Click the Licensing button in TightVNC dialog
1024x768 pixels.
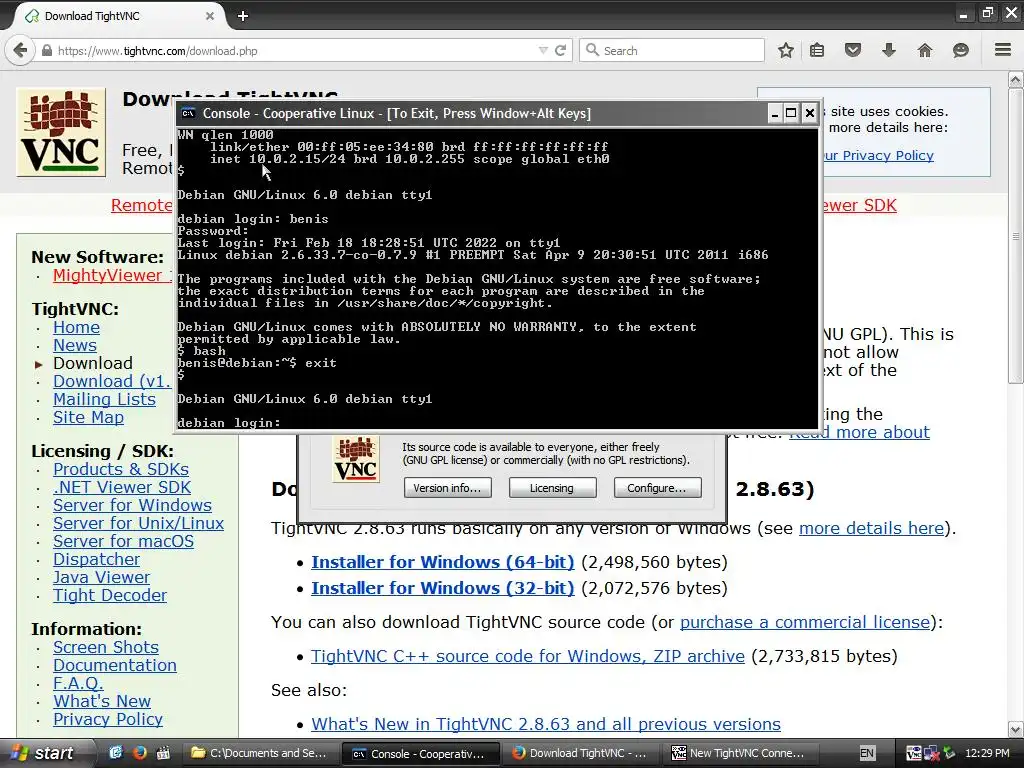(552, 488)
